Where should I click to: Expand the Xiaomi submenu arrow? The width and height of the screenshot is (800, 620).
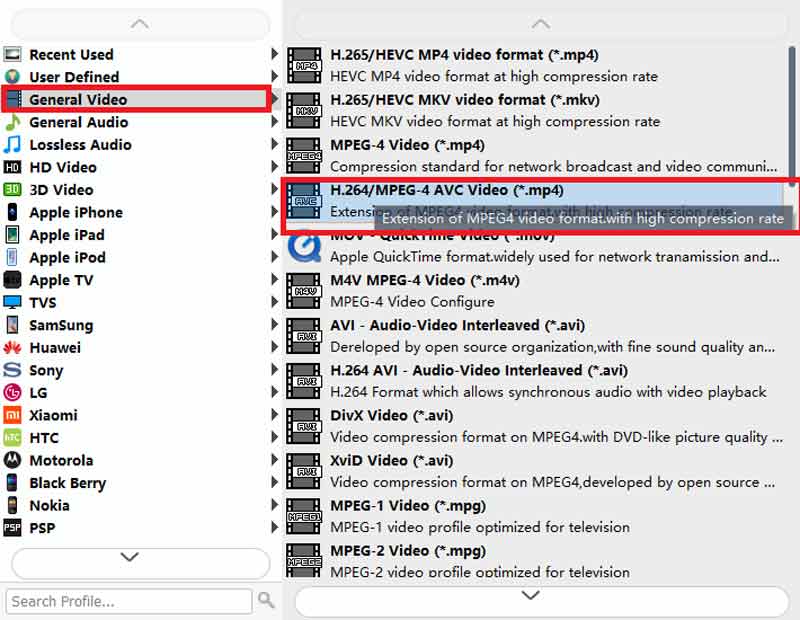pyautogui.click(x=274, y=414)
